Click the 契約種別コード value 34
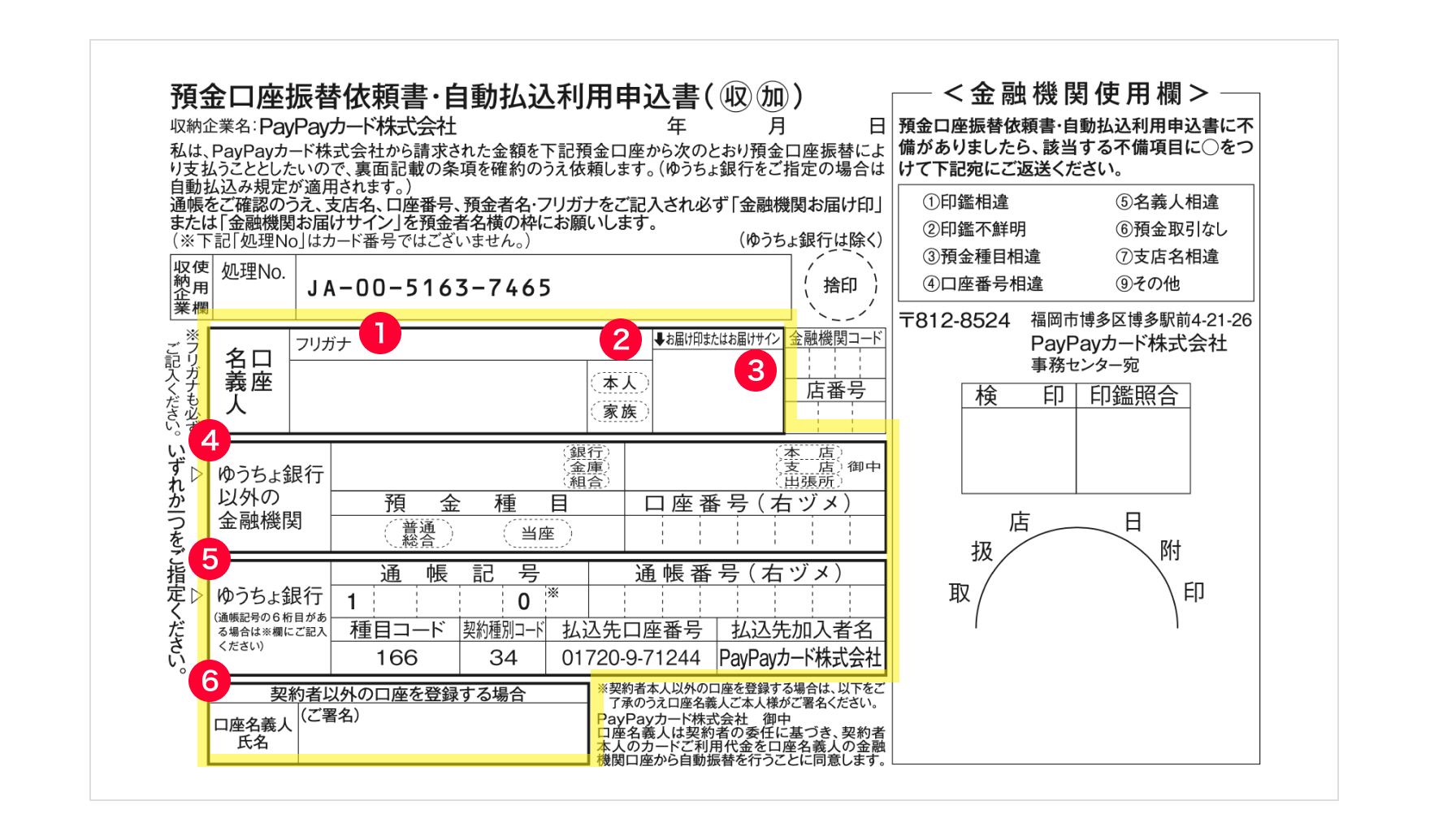 click(x=503, y=658)
